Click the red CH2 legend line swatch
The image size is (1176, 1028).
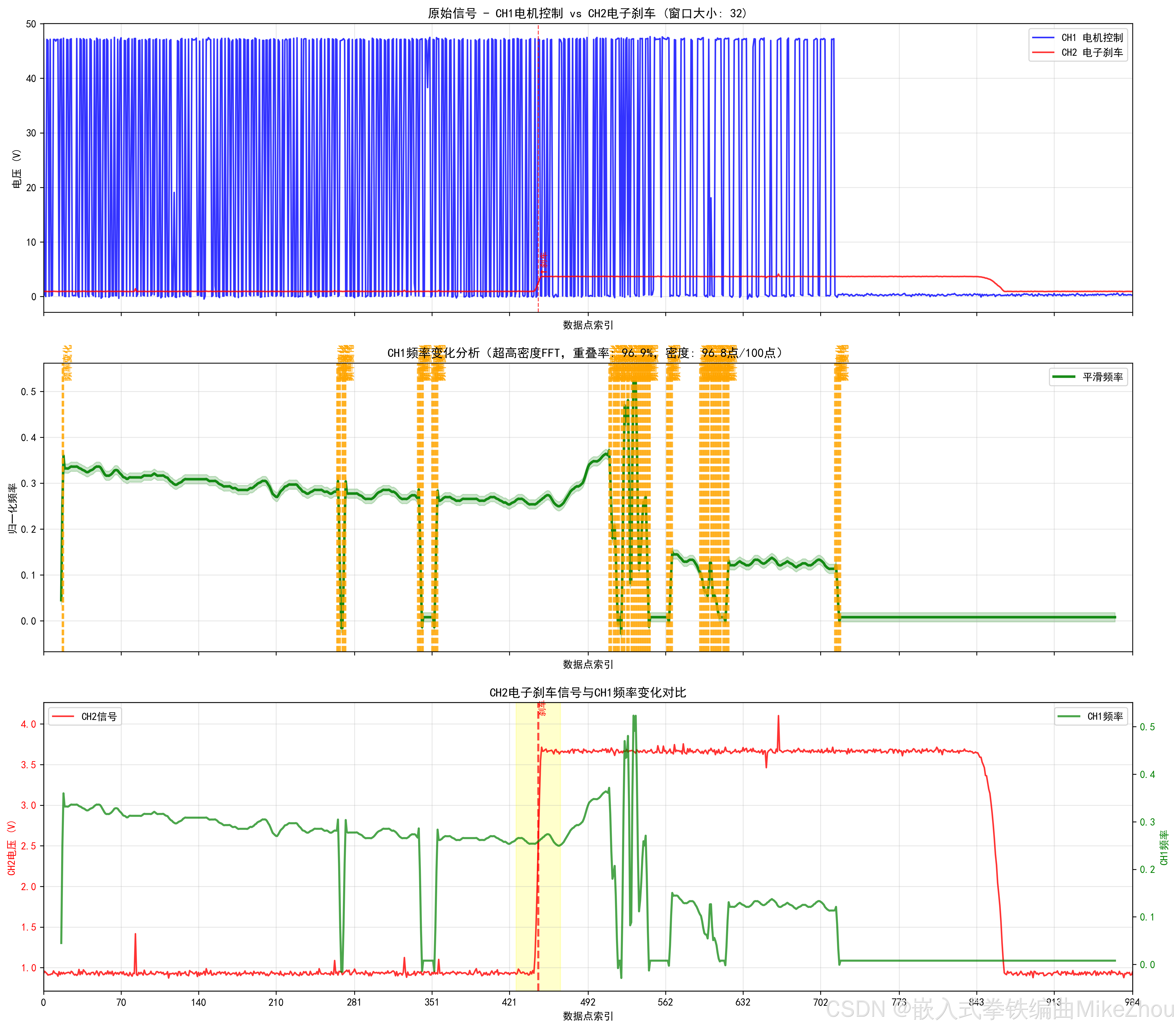point(1043,52)
